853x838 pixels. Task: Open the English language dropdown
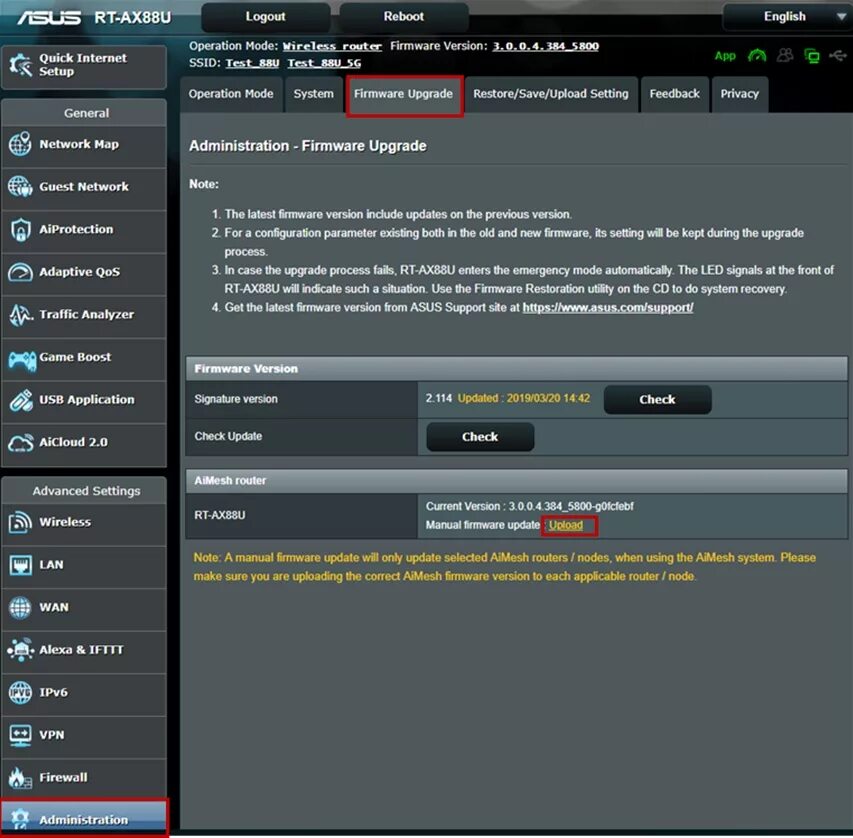[786, 17]
